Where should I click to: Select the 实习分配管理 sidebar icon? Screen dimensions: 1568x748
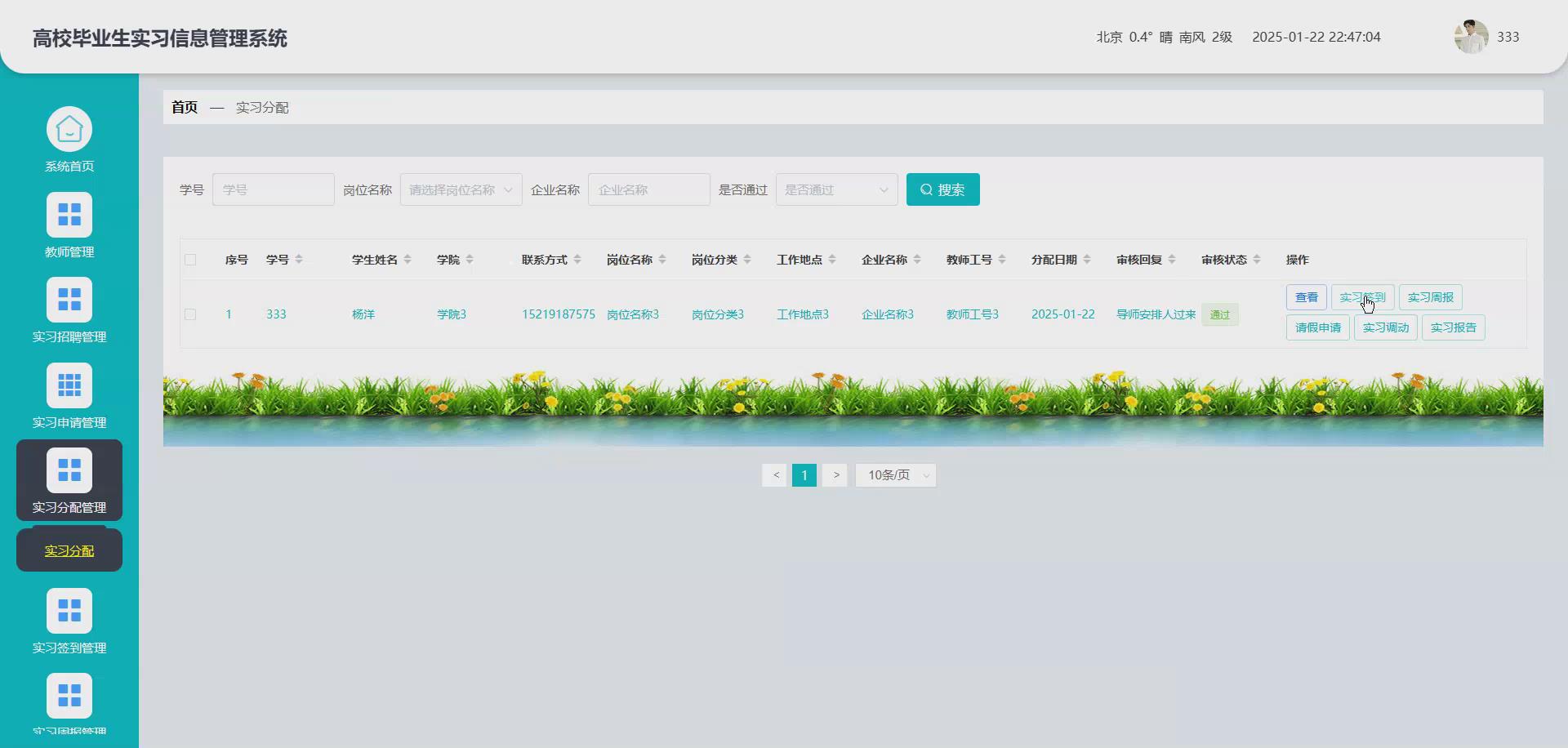[69, 470]
